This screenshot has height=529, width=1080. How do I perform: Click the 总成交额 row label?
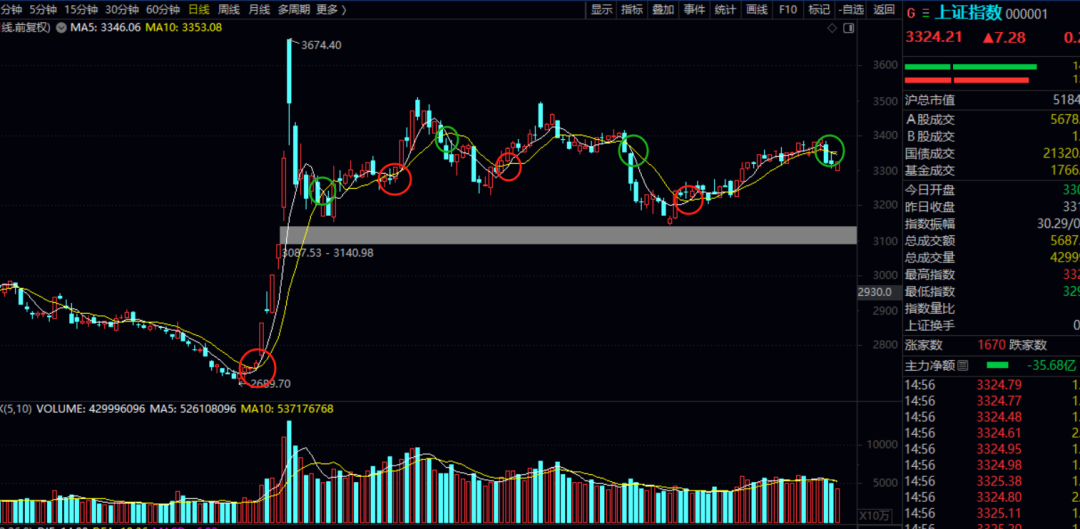[930, 240]
